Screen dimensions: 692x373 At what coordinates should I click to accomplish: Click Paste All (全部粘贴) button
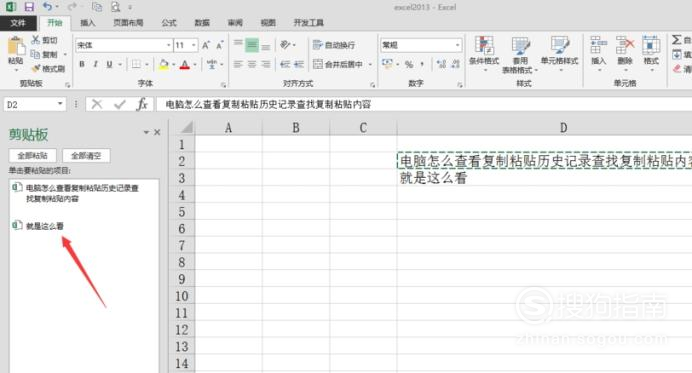32,156
